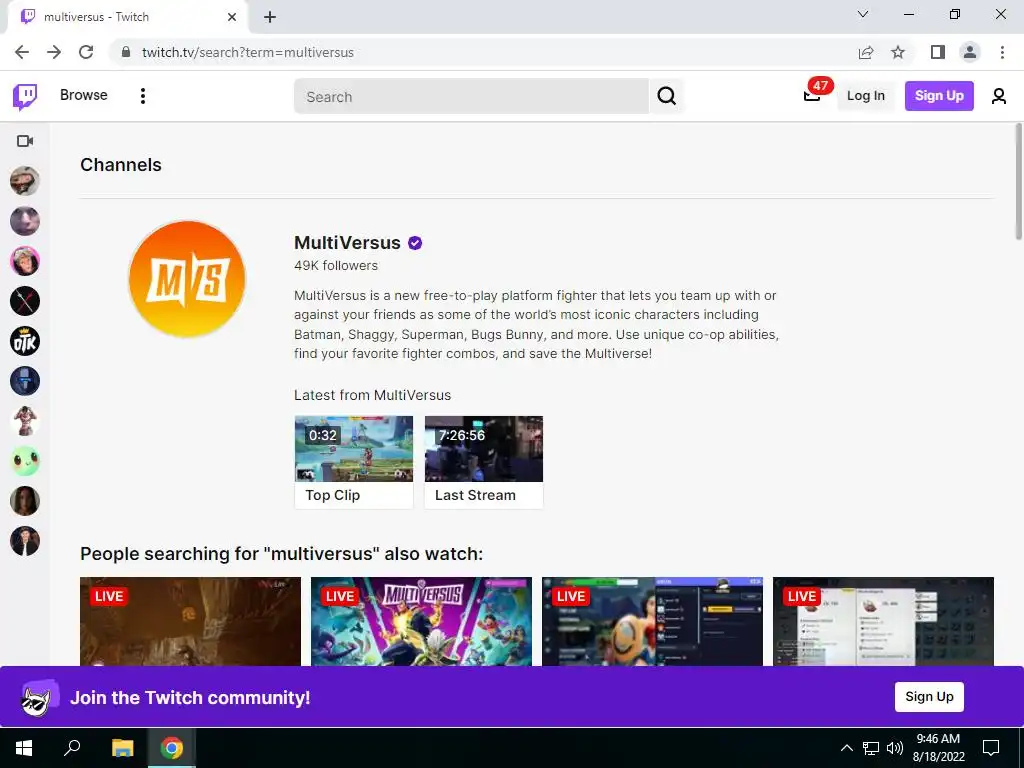
Task: Open the suited man avatar sidebar channel
Action: click(25, 541)
